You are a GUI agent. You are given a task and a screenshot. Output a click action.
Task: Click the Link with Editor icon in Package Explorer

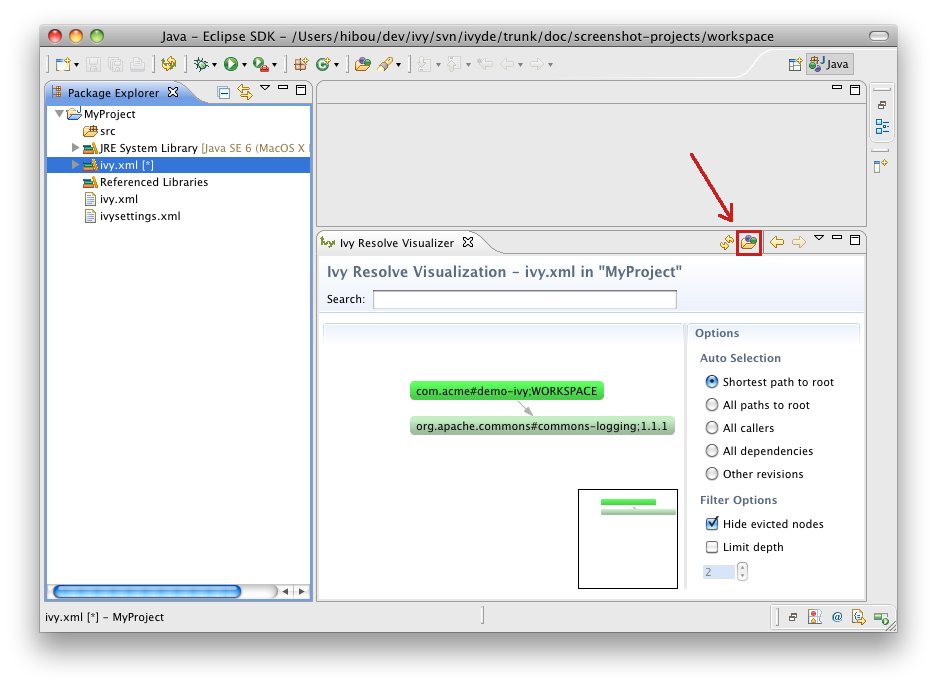click(244, 93)
